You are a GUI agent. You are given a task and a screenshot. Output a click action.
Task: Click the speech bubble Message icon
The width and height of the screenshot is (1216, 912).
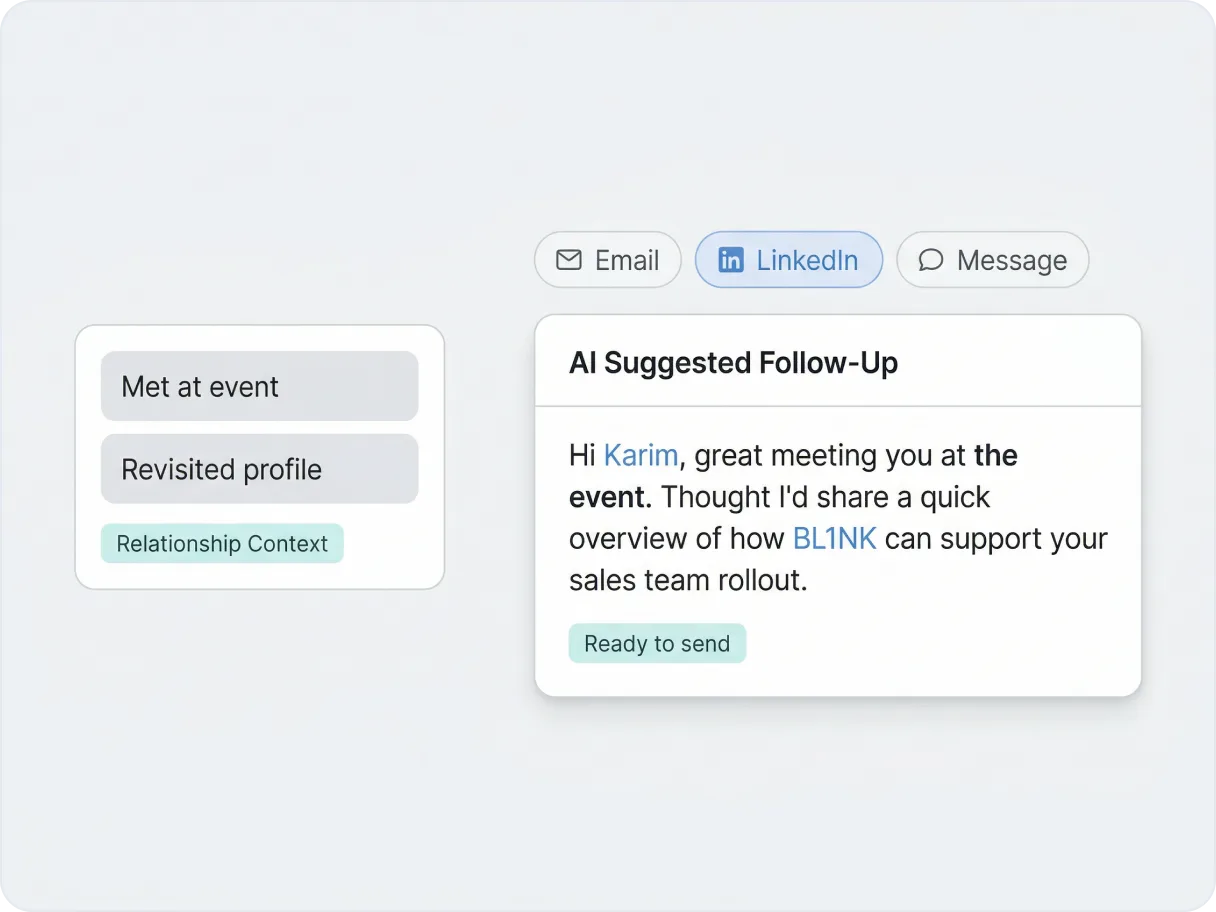931,260
